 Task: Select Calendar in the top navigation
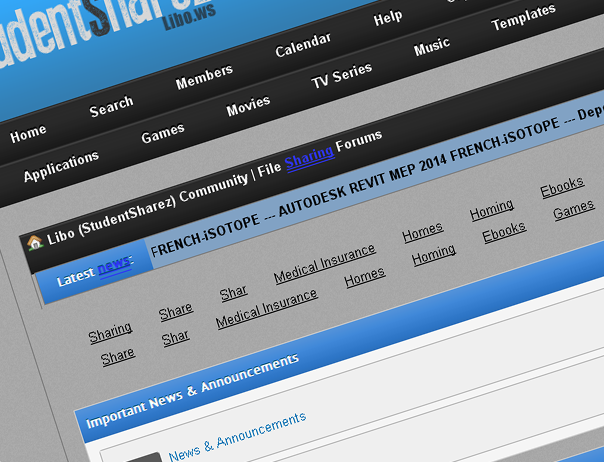303,45
